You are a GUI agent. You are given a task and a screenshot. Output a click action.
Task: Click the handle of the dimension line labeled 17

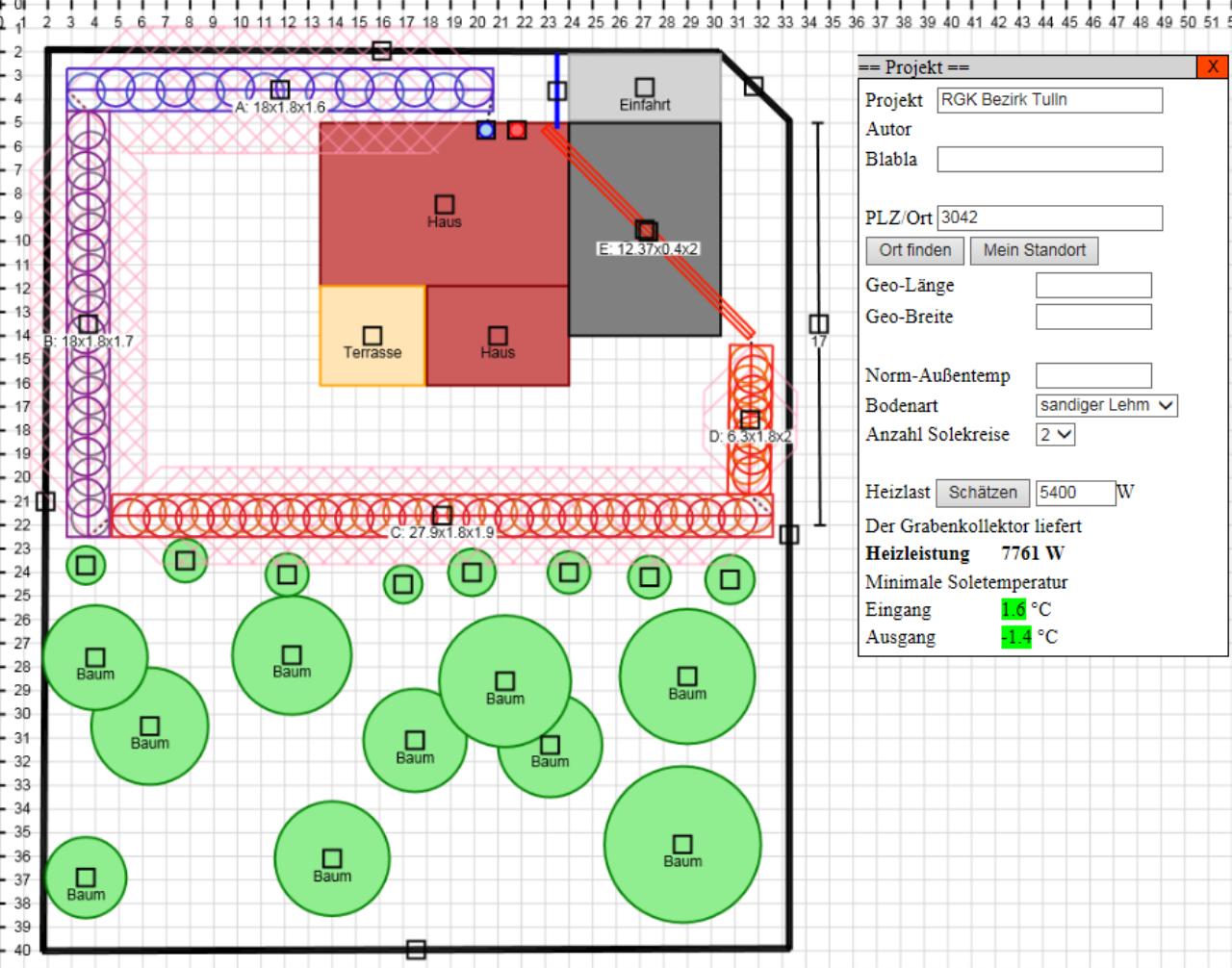(818, 323)
